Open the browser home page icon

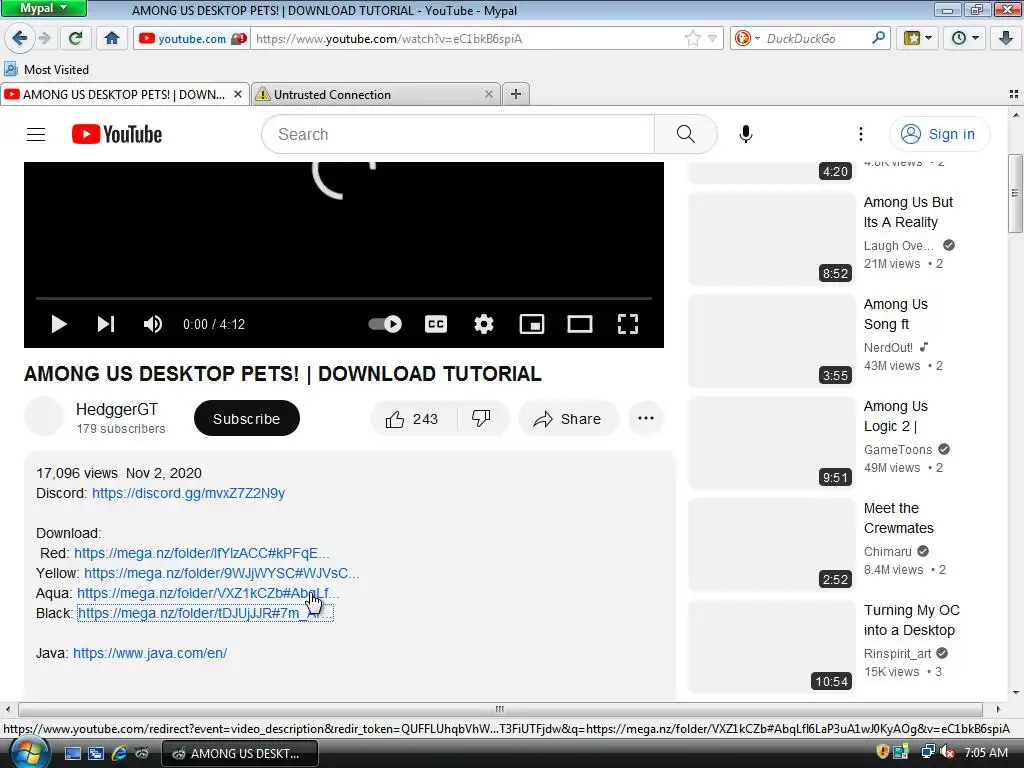(112, 39)
